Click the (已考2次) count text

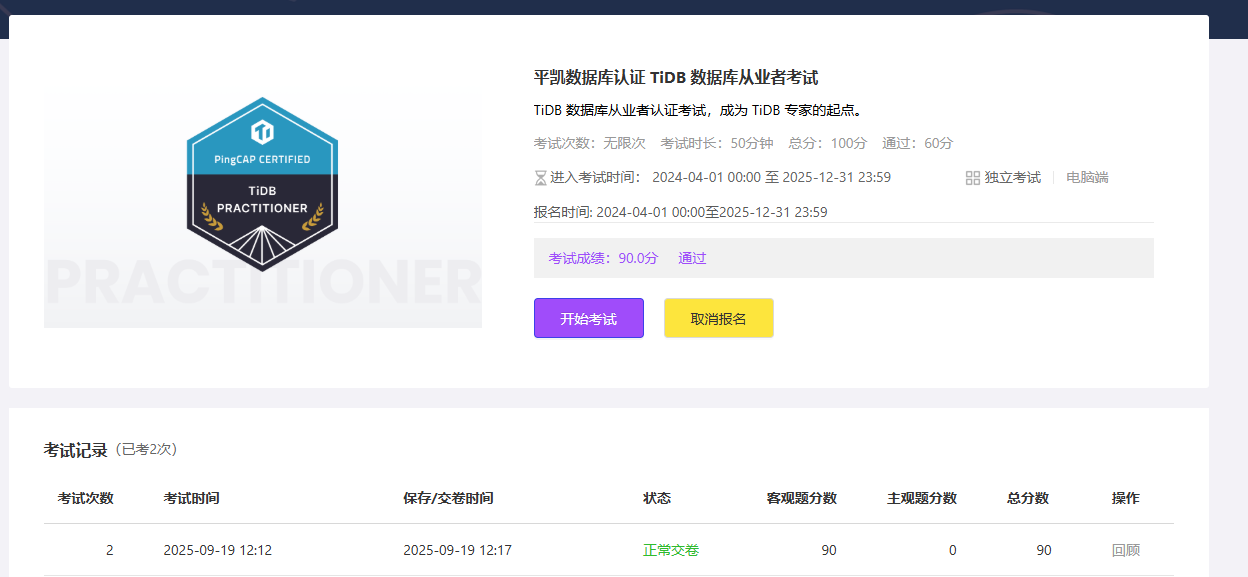pos(145,450)
